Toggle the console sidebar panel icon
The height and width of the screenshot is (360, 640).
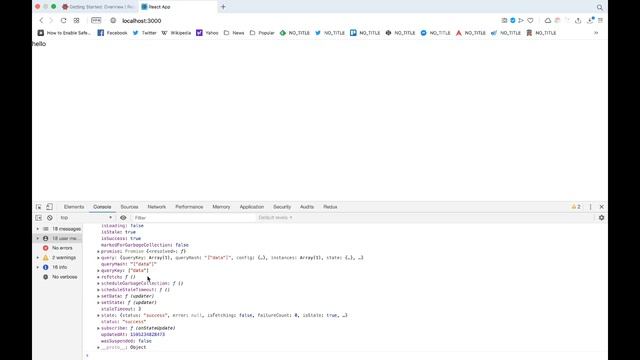pyautogui.click(x=38, y=218)
